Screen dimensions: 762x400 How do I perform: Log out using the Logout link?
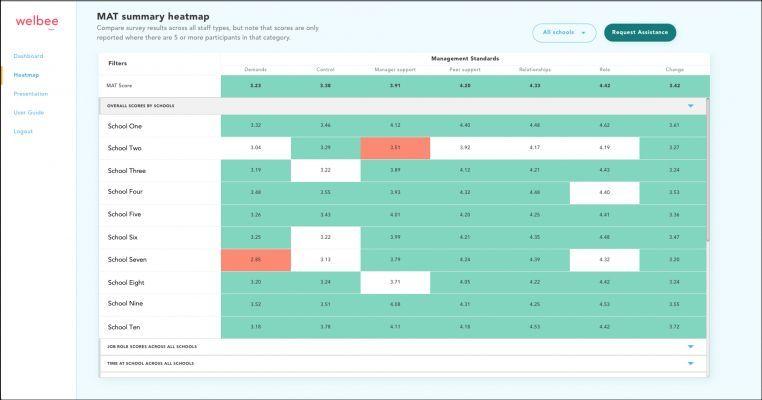coord(23,131)
